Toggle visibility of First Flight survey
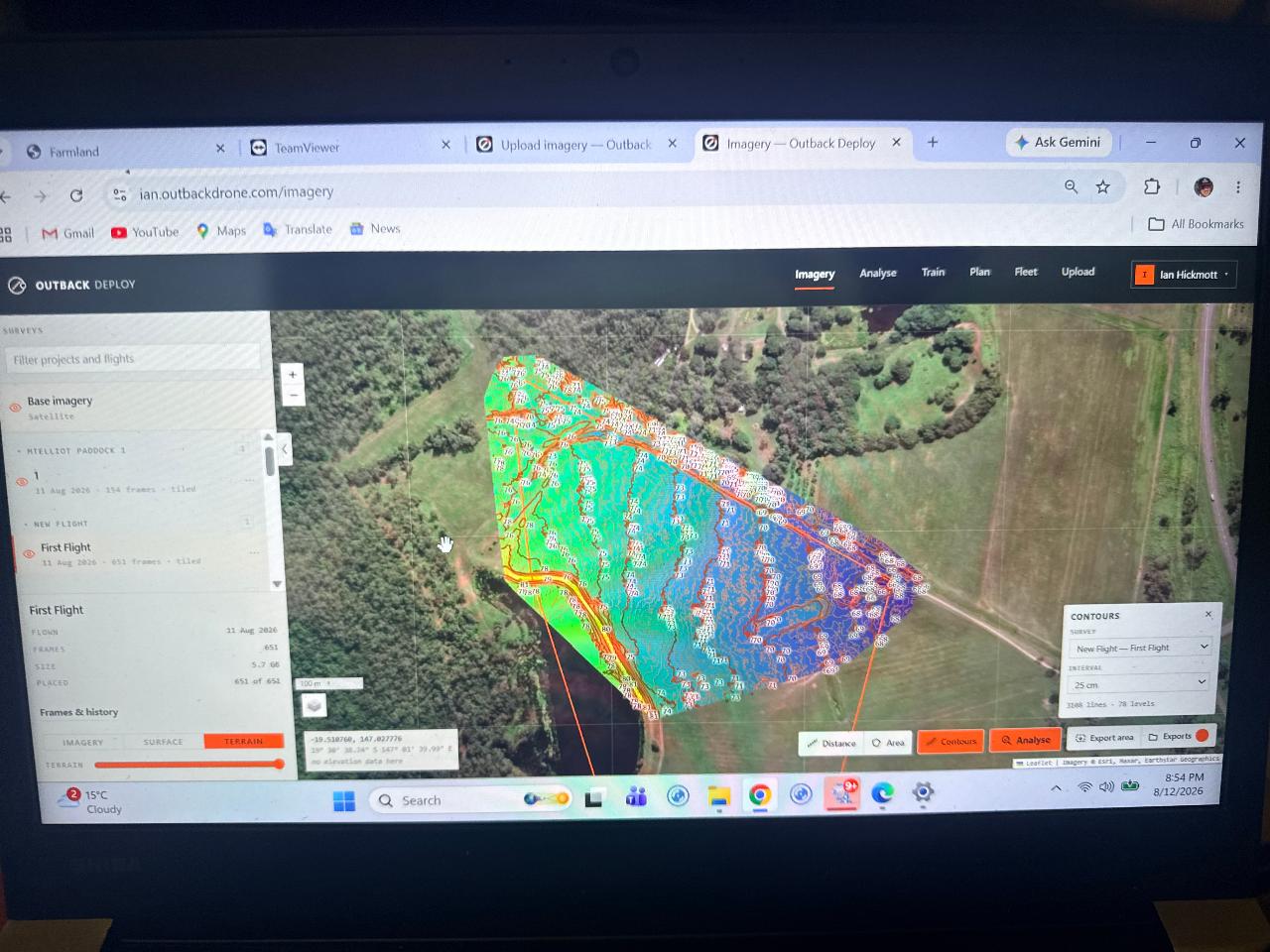The height and width of the screenshot is (952, 1270). point(28,553)
